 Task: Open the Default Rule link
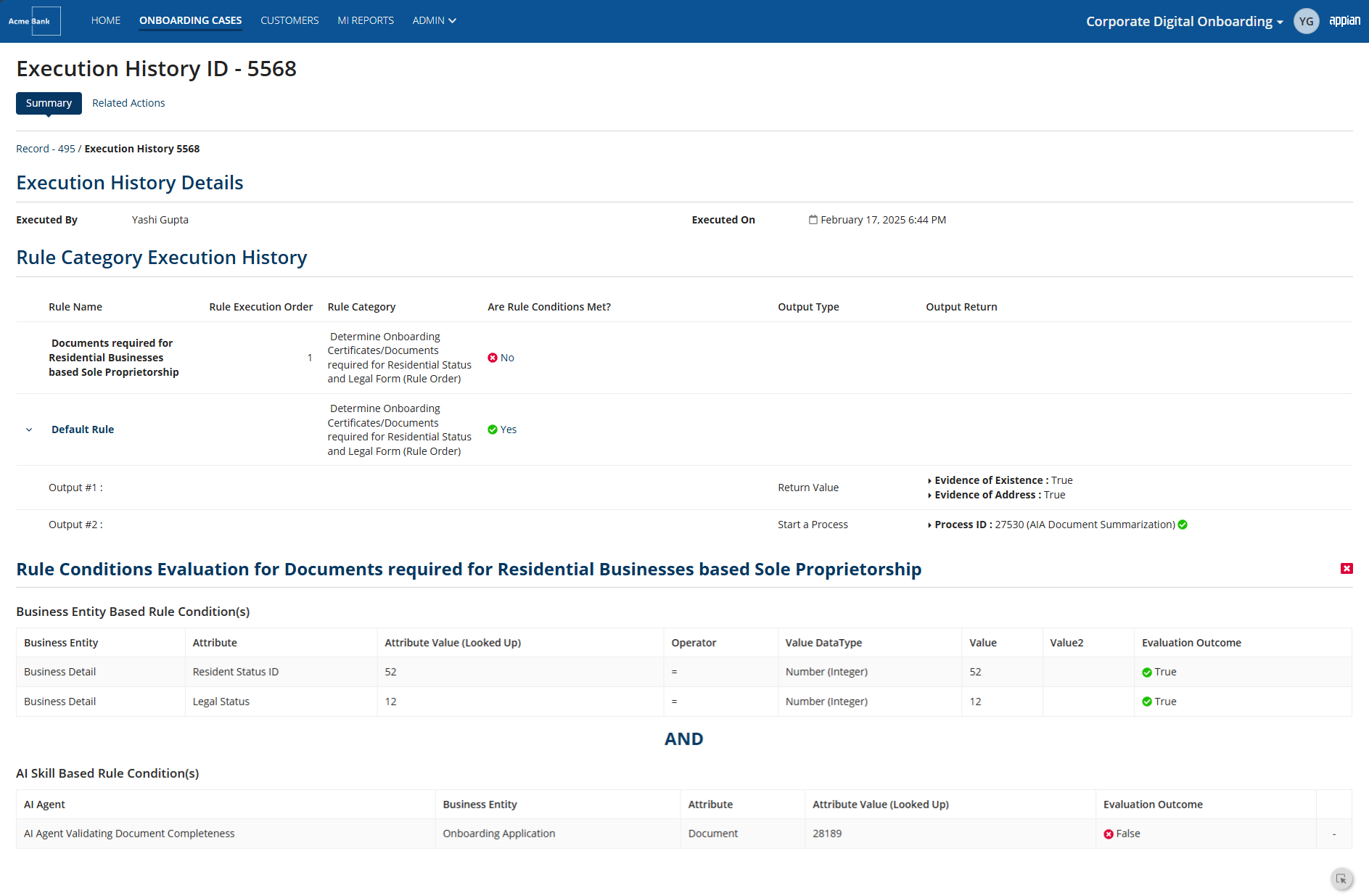83,429
